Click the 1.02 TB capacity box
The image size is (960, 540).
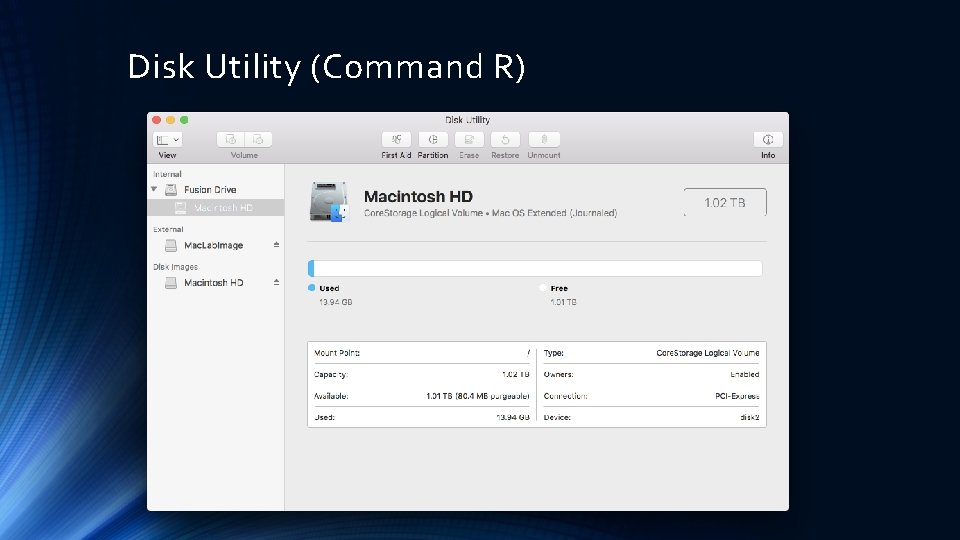[x=725, y=203]
